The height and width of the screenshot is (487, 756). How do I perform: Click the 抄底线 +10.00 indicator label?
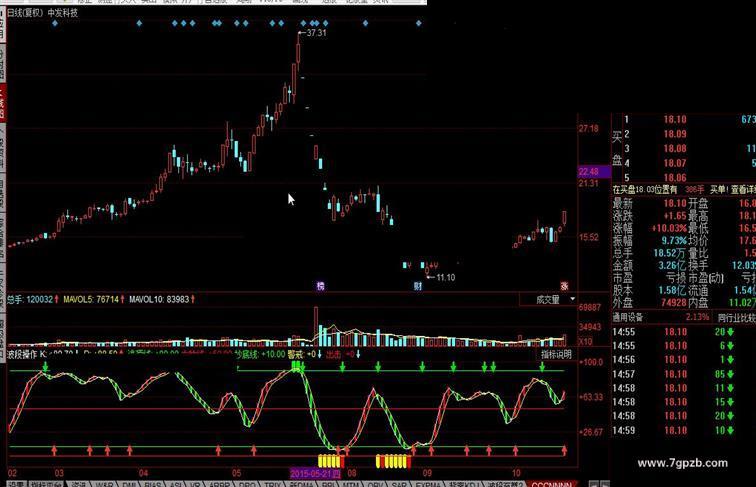260,354
